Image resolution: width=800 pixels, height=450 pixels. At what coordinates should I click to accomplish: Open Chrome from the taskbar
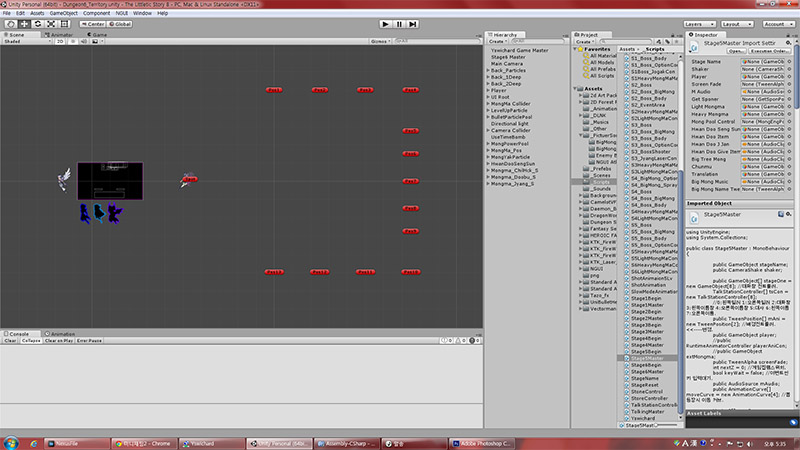[144, 443]
